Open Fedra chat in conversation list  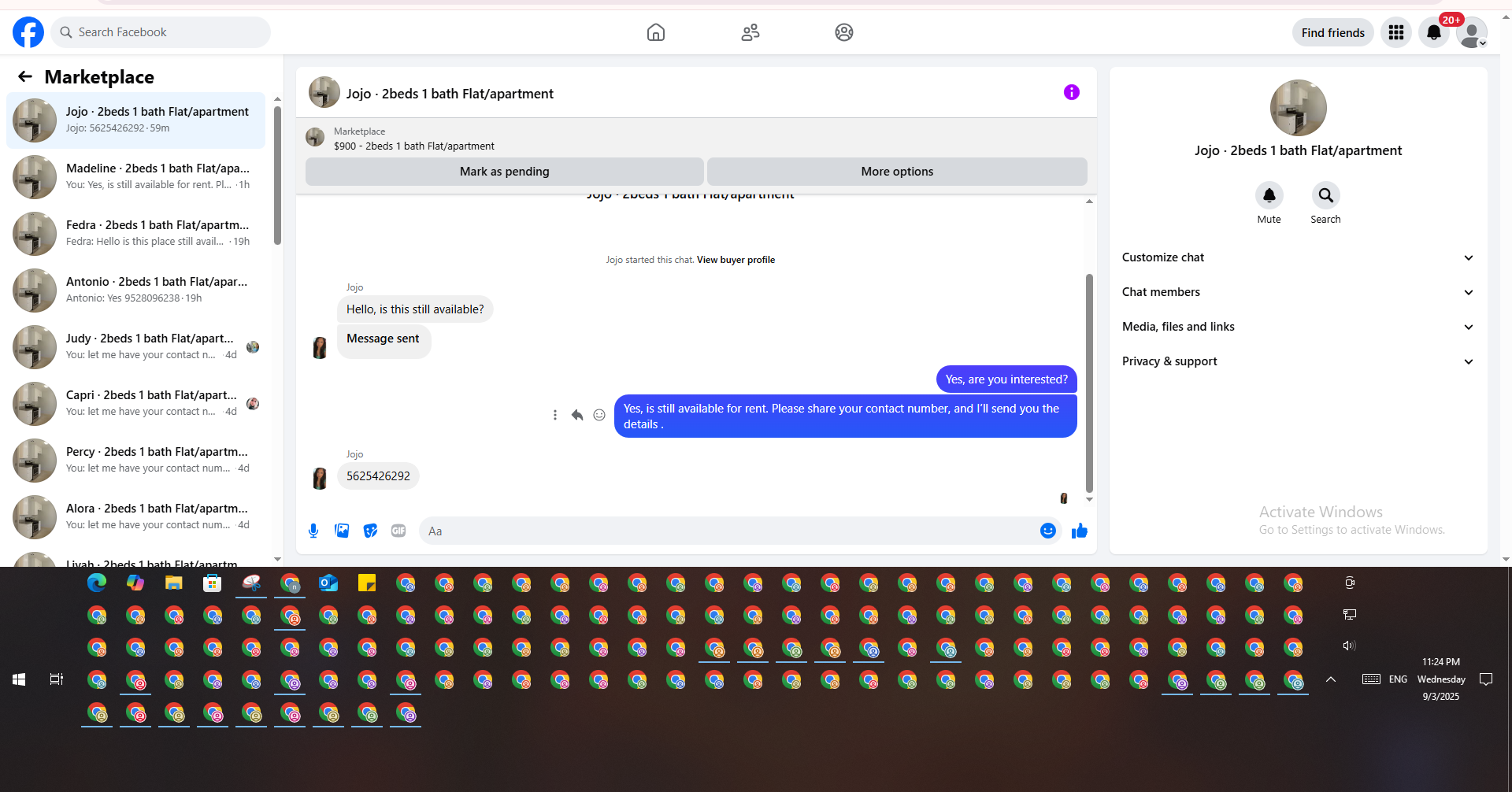tap(136, 233)
